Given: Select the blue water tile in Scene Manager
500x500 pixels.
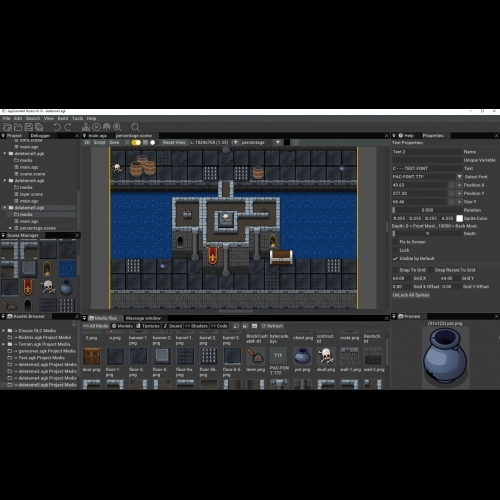Looking at the screenshot, I should click(67, 269).
